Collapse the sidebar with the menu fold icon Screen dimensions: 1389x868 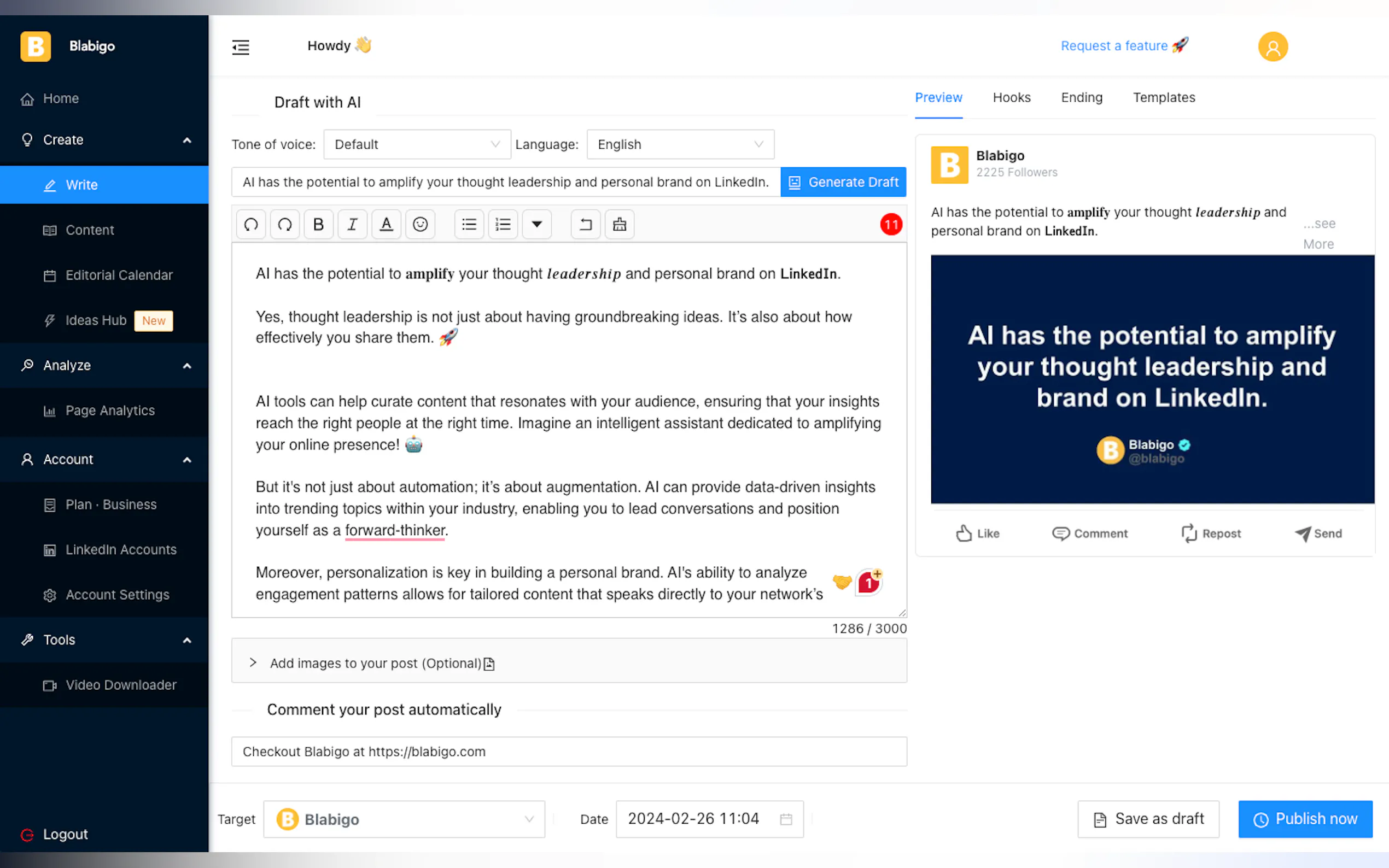click(240, 47)
